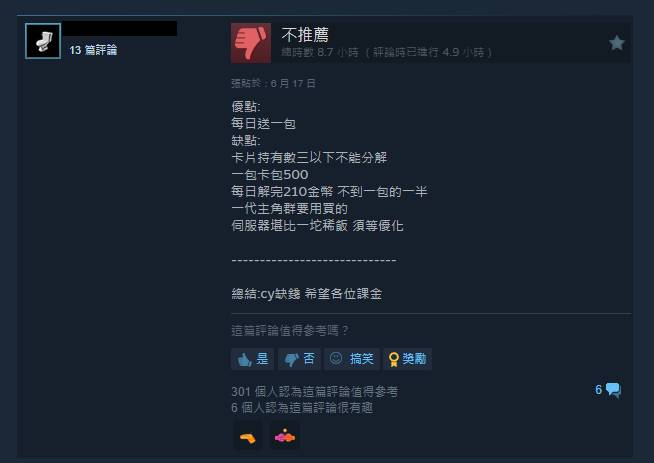Select the pink handshake award icon

[x=285, y=437]
